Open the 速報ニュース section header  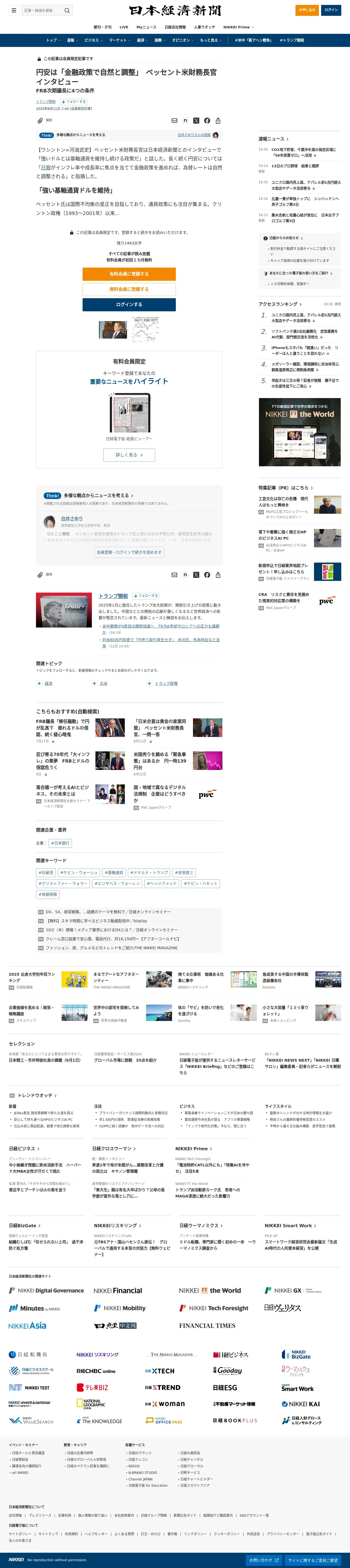(273, 139)
